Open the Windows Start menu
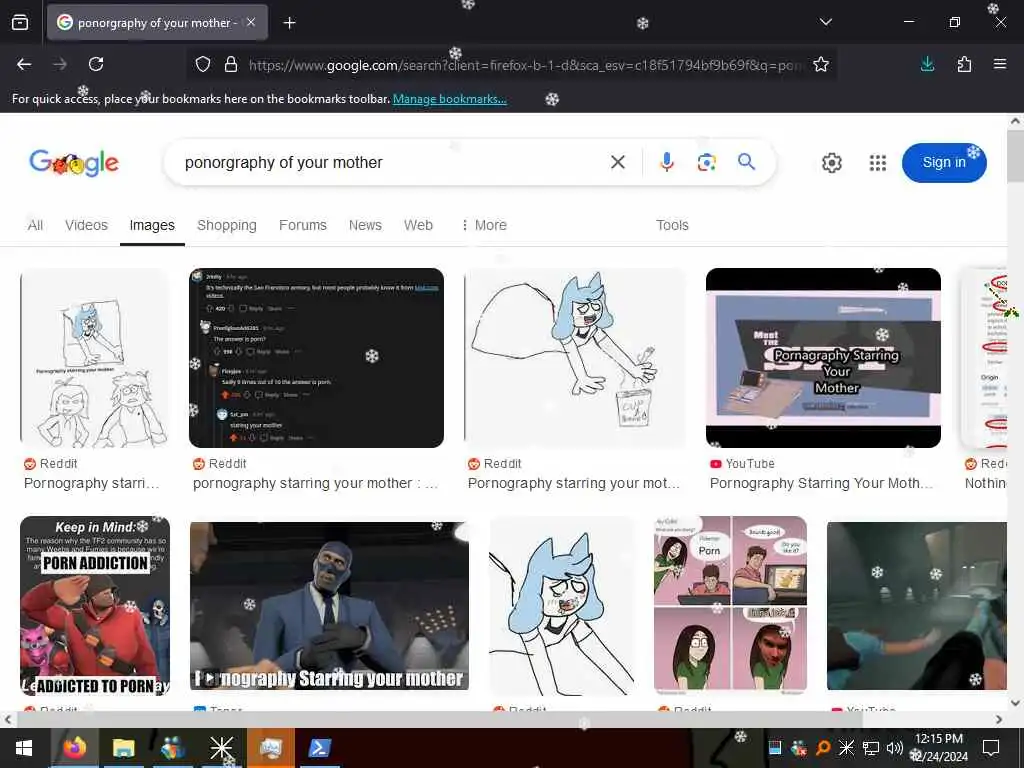Screen dimensions: 1024x768 [x=24, y=748]
